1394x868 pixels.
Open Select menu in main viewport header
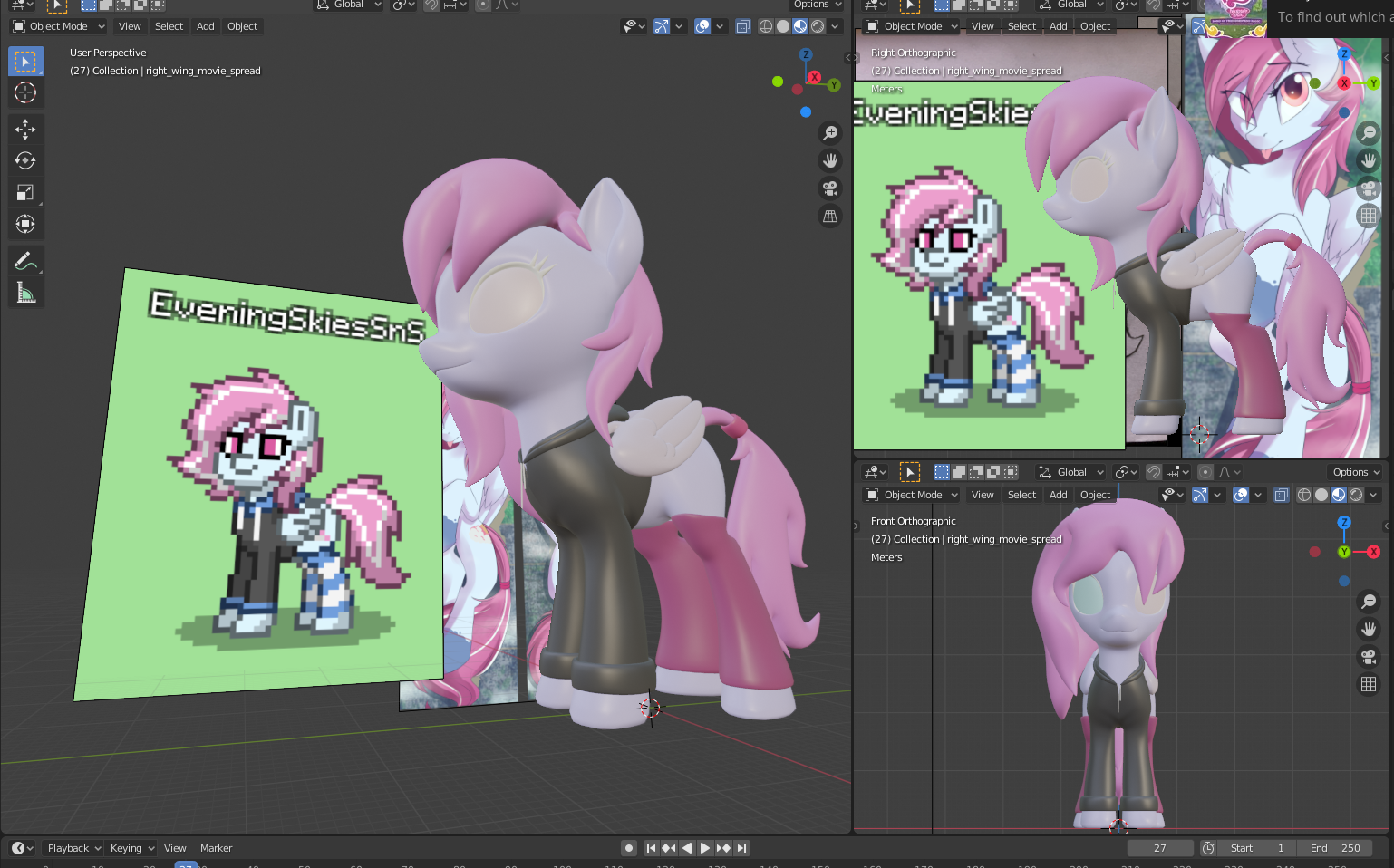169,26
